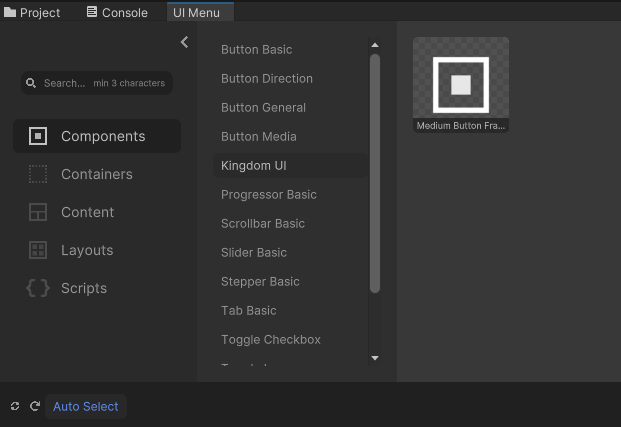Screen dimensions: 621x427
Task: Click the Medium Button Fra... label
Action: pyautogui.click(x=461, y=126)
